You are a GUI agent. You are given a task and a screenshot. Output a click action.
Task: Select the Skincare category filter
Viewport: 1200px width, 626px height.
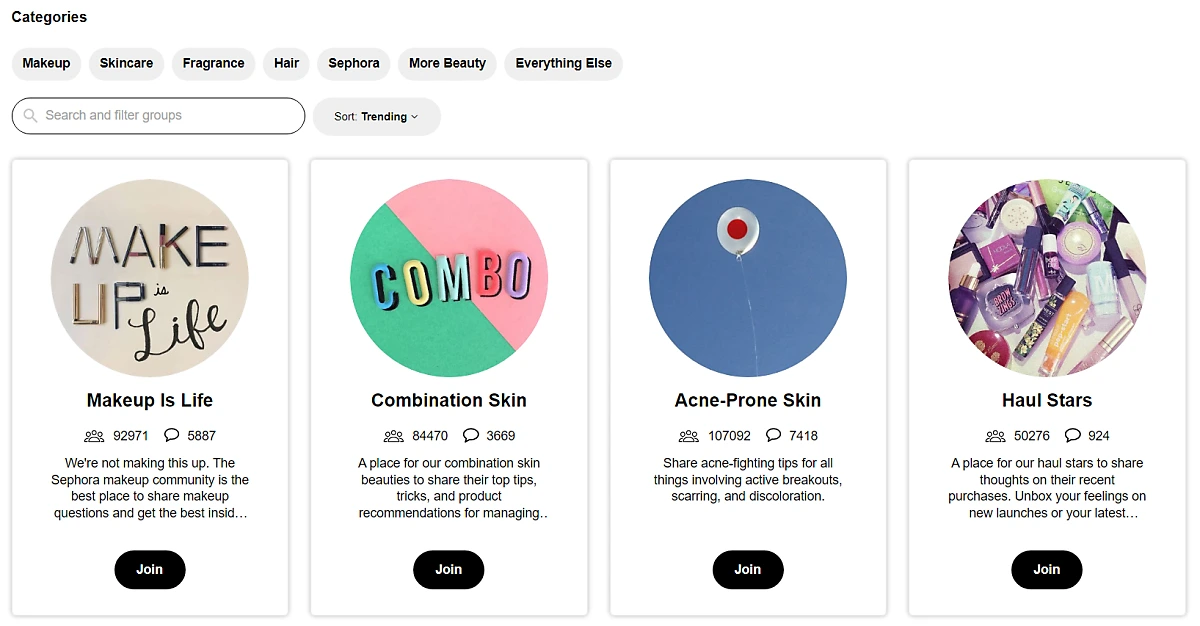pyautogui.click(x=126, y=64)
